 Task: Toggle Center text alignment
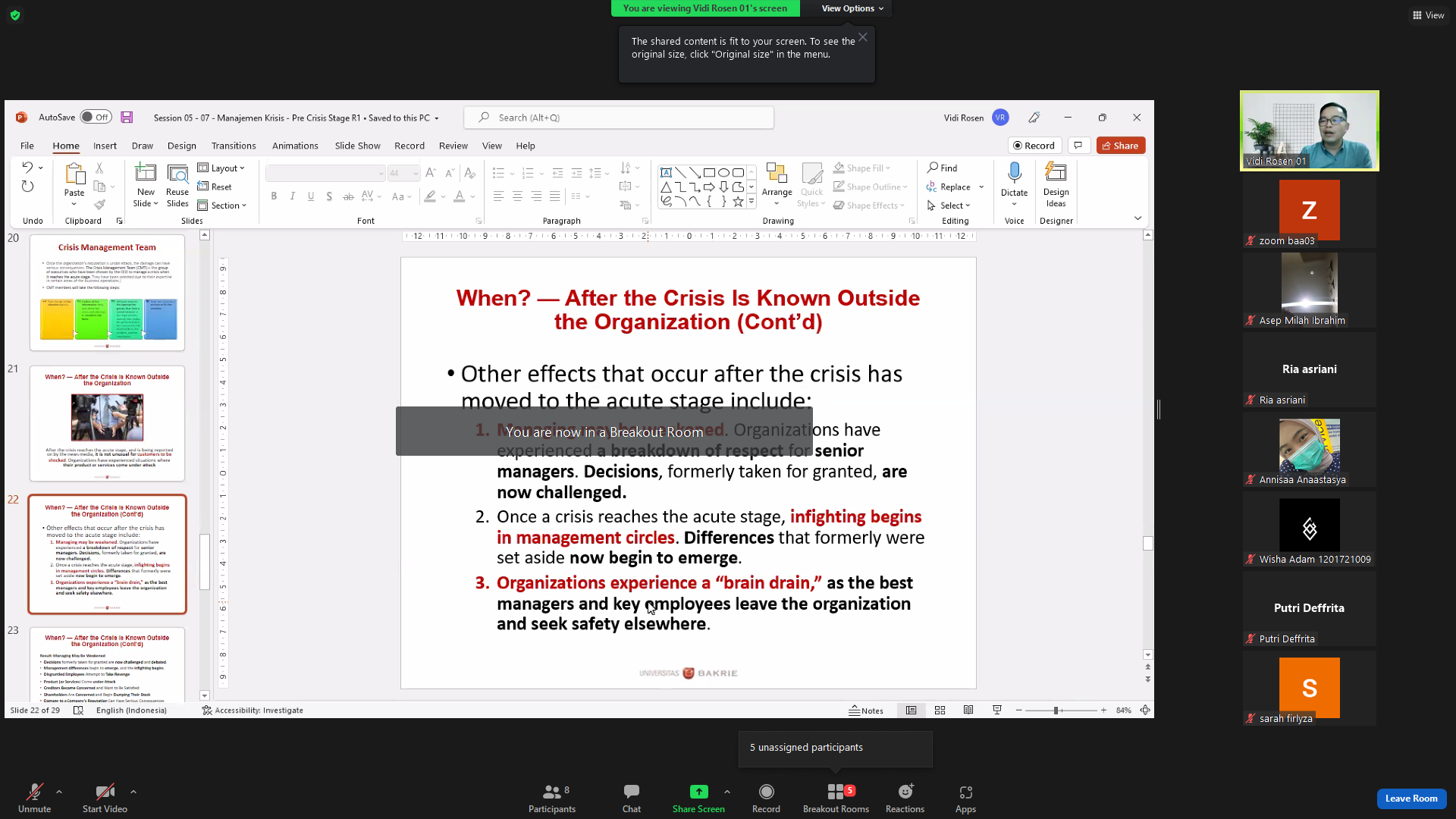(x=517, y=196)
